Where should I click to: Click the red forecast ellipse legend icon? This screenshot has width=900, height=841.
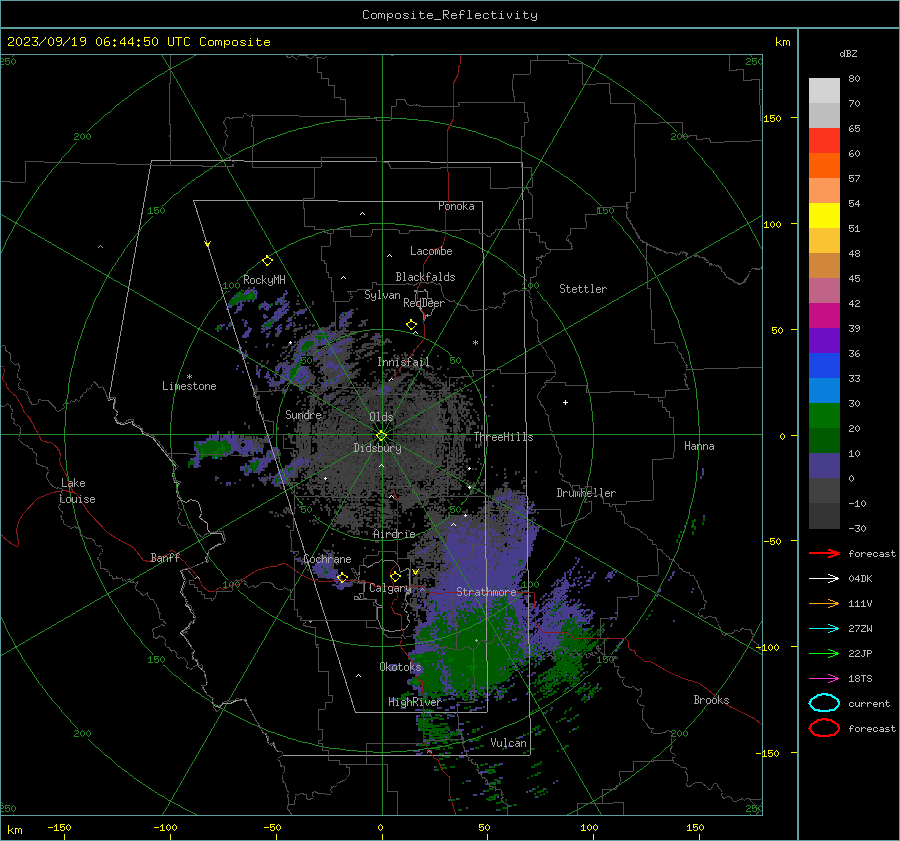pyautogui.click(x=824, y=728)
